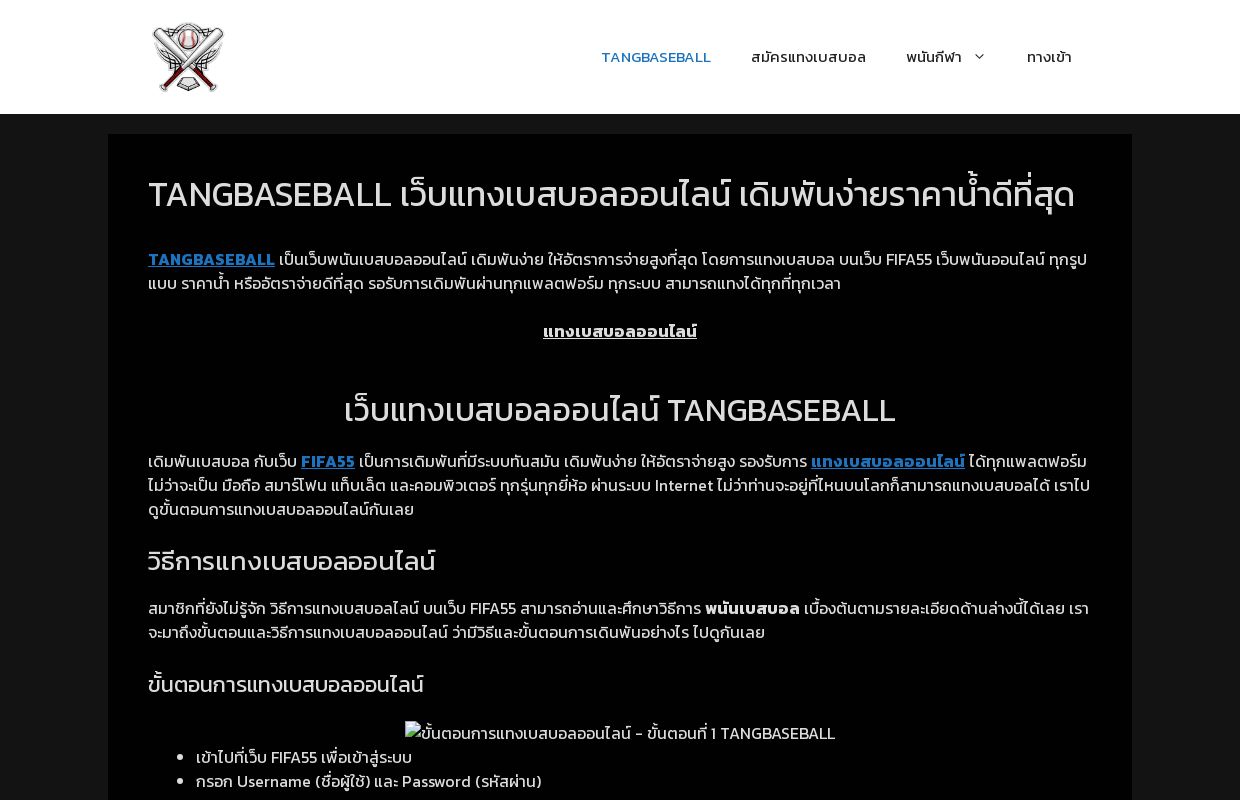The width and height of the screenshot is (1240, 800).
Task: Click the เว็บแทงเบสบอลออนไลน์ TANGBASEBALL heading
Action: [x=620, y=410]
